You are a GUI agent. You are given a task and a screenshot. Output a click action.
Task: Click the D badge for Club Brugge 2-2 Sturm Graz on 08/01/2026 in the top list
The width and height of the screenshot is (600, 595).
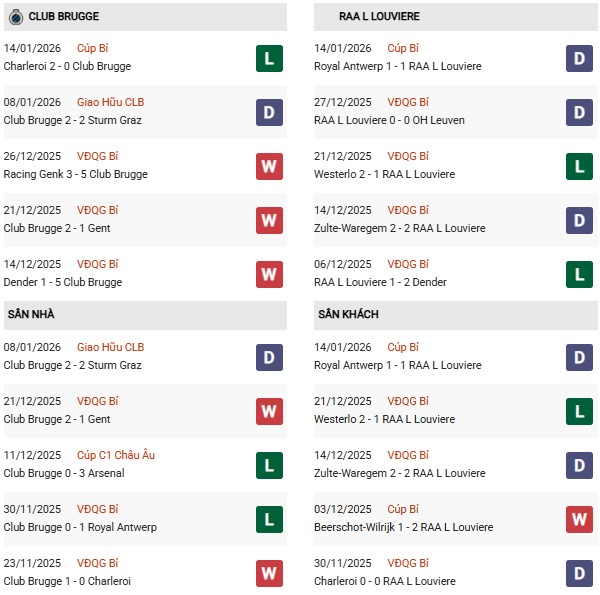(x=268, y=112)
